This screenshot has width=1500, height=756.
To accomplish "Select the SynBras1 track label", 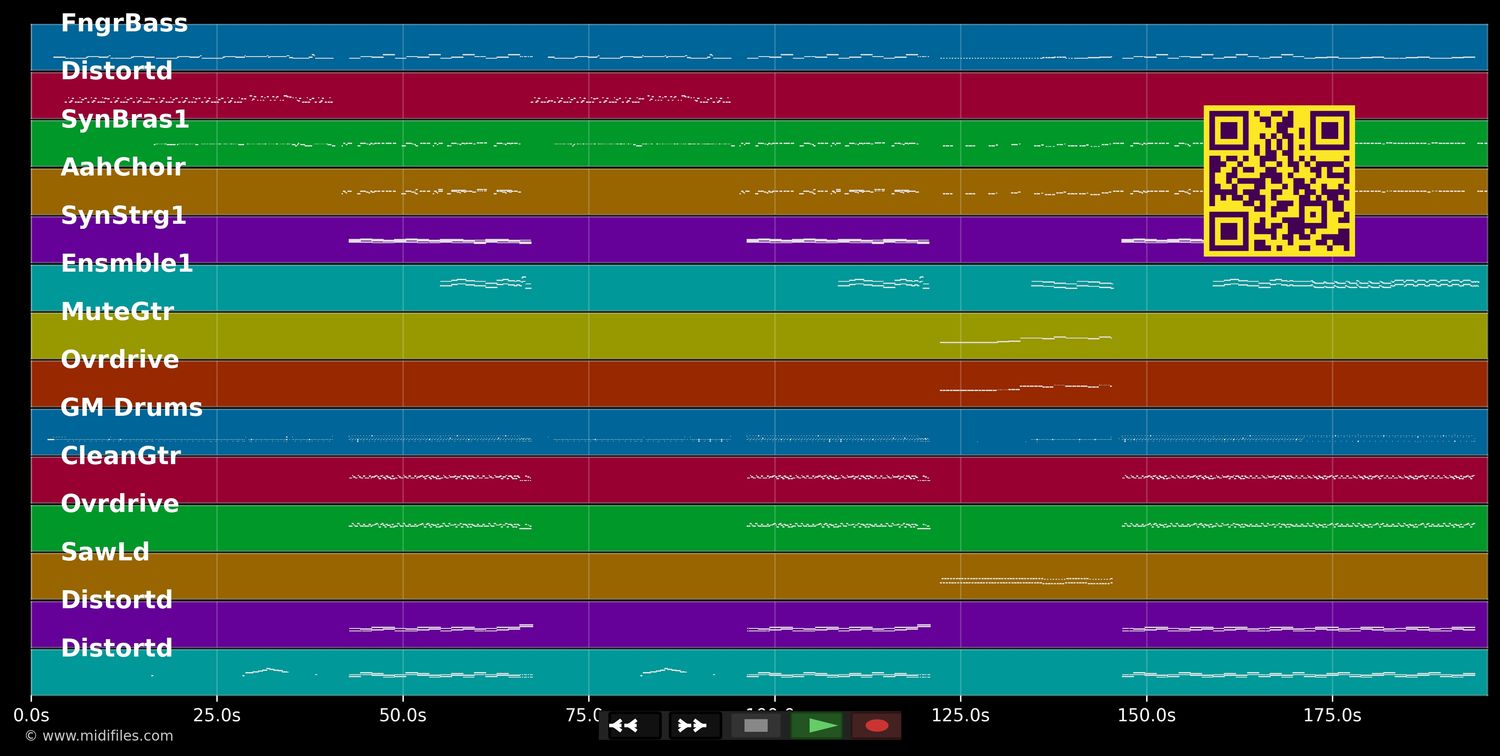I will click(x=125, y=120).
